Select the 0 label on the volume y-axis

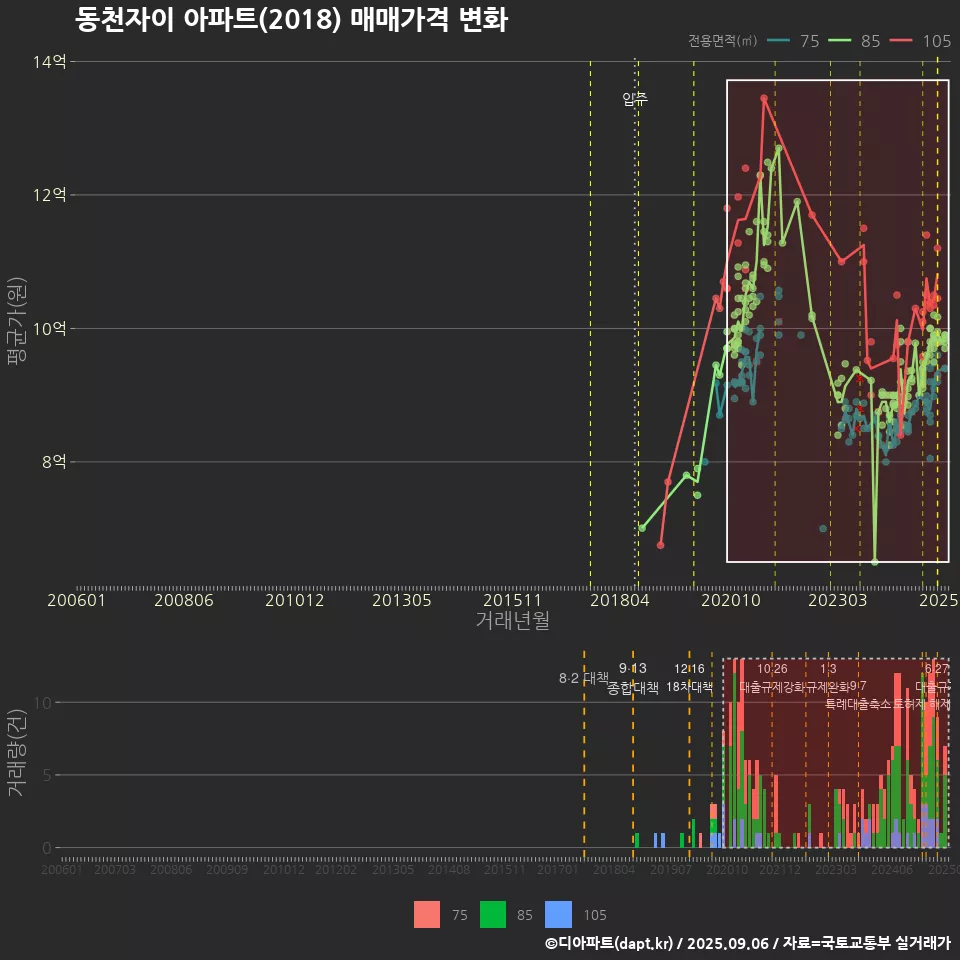point(48,848)
